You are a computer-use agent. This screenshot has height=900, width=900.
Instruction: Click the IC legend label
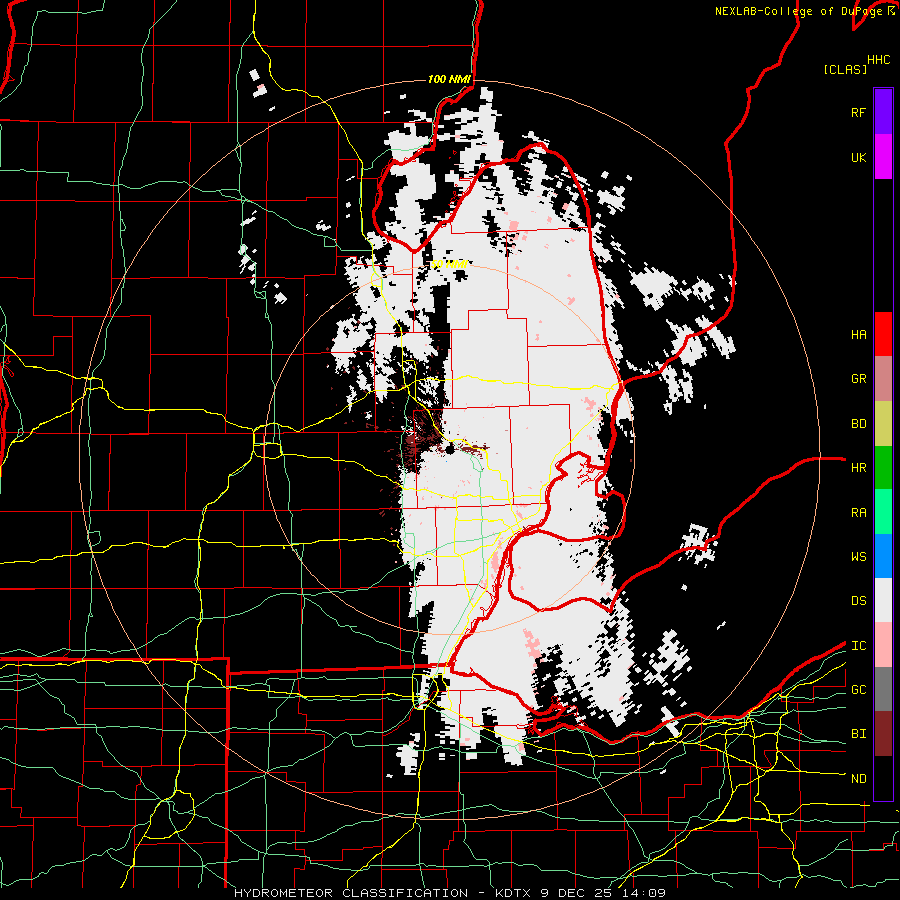859,646
